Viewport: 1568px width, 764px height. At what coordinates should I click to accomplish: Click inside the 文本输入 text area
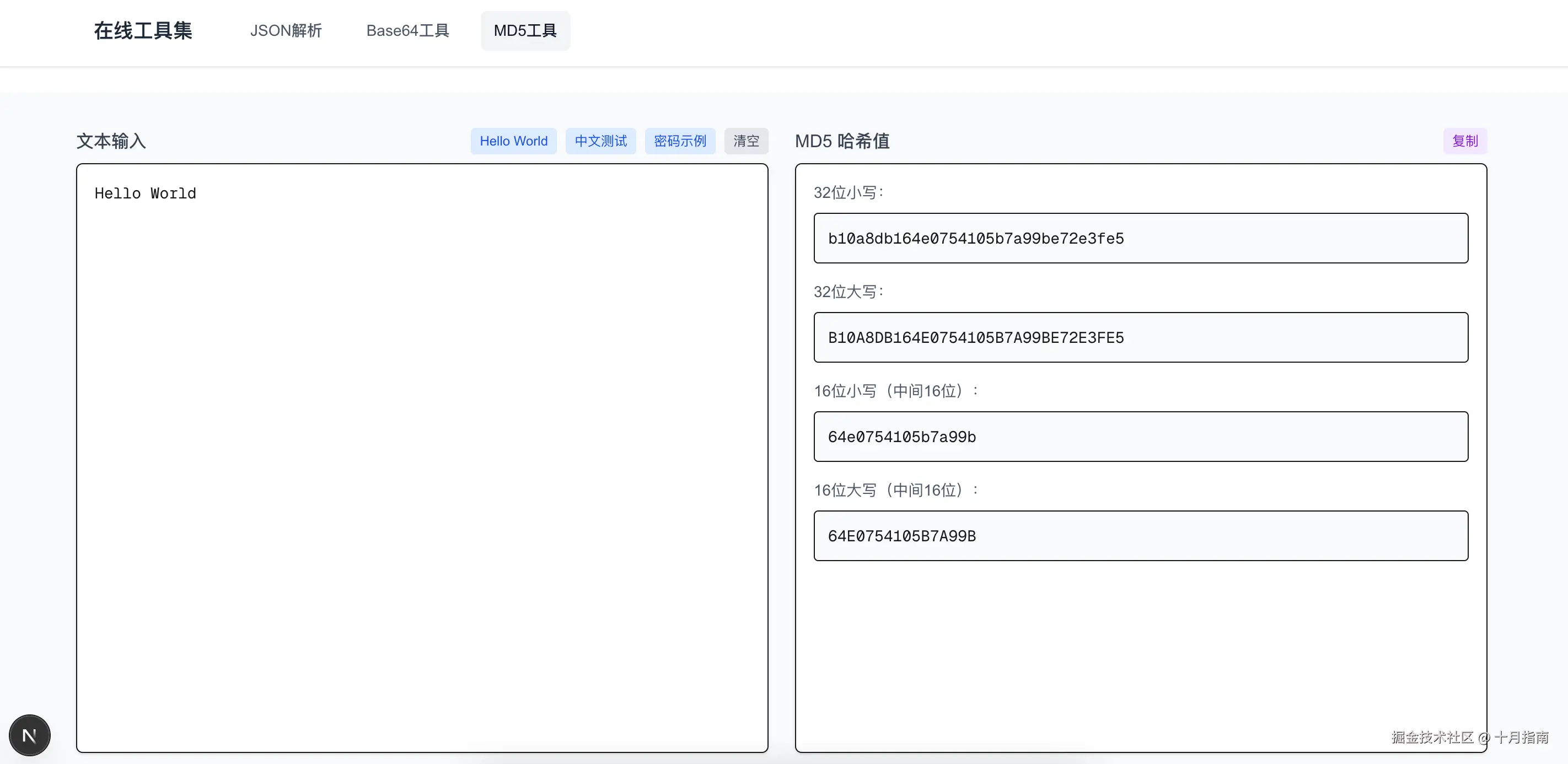(x=421, y=456)
